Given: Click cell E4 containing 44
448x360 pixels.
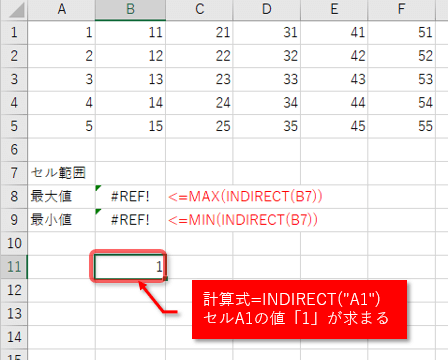Looking at the screenshot, I should click(334, 103).
